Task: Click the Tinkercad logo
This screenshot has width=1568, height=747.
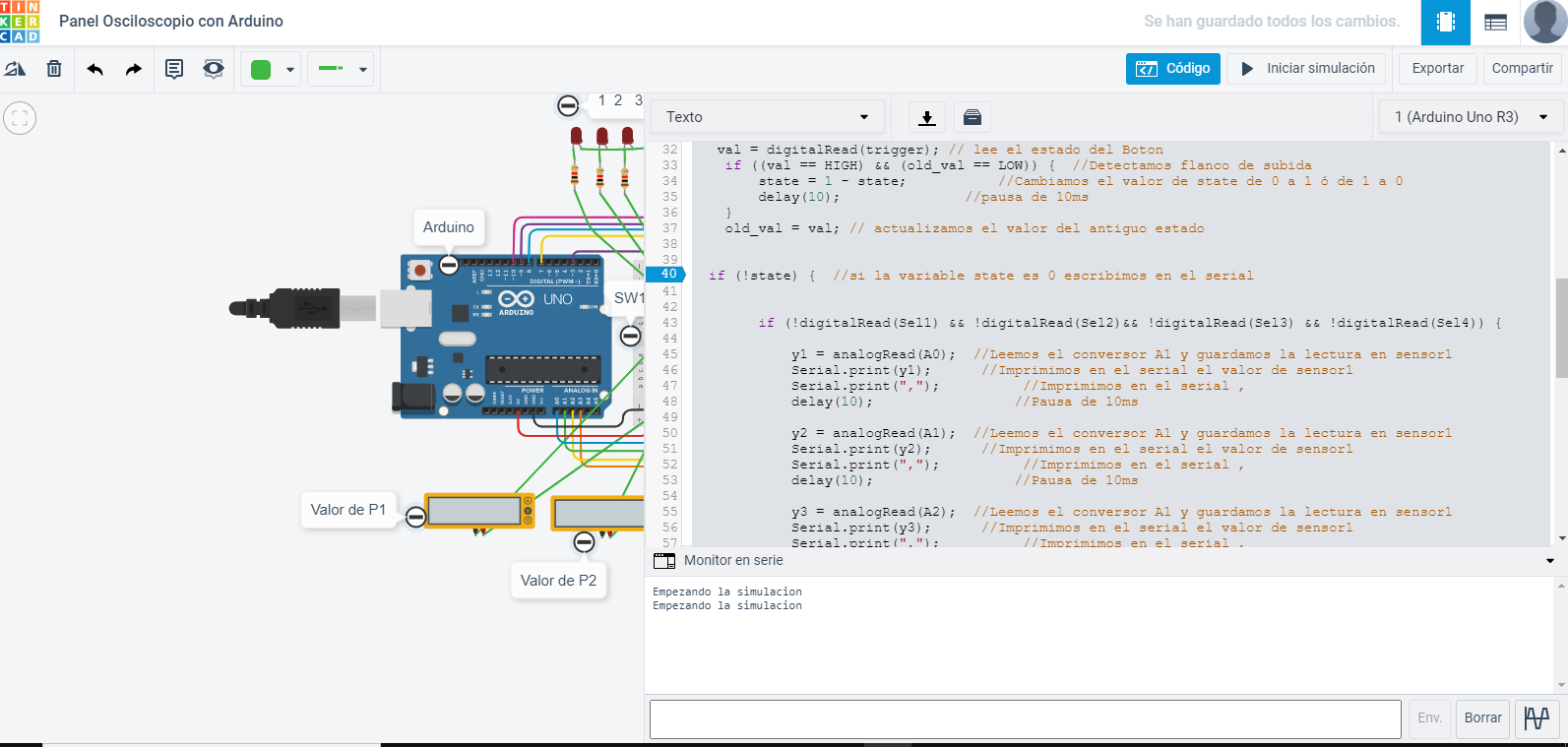Action: coord(20,22)
